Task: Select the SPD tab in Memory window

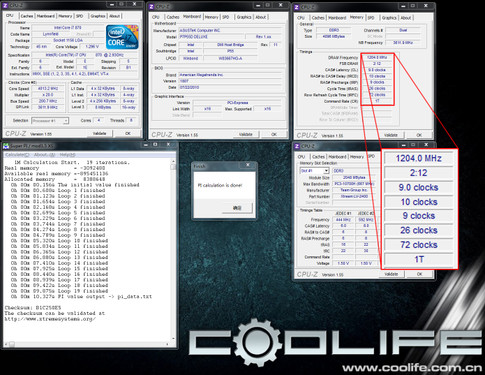Action: coord(371,18)
